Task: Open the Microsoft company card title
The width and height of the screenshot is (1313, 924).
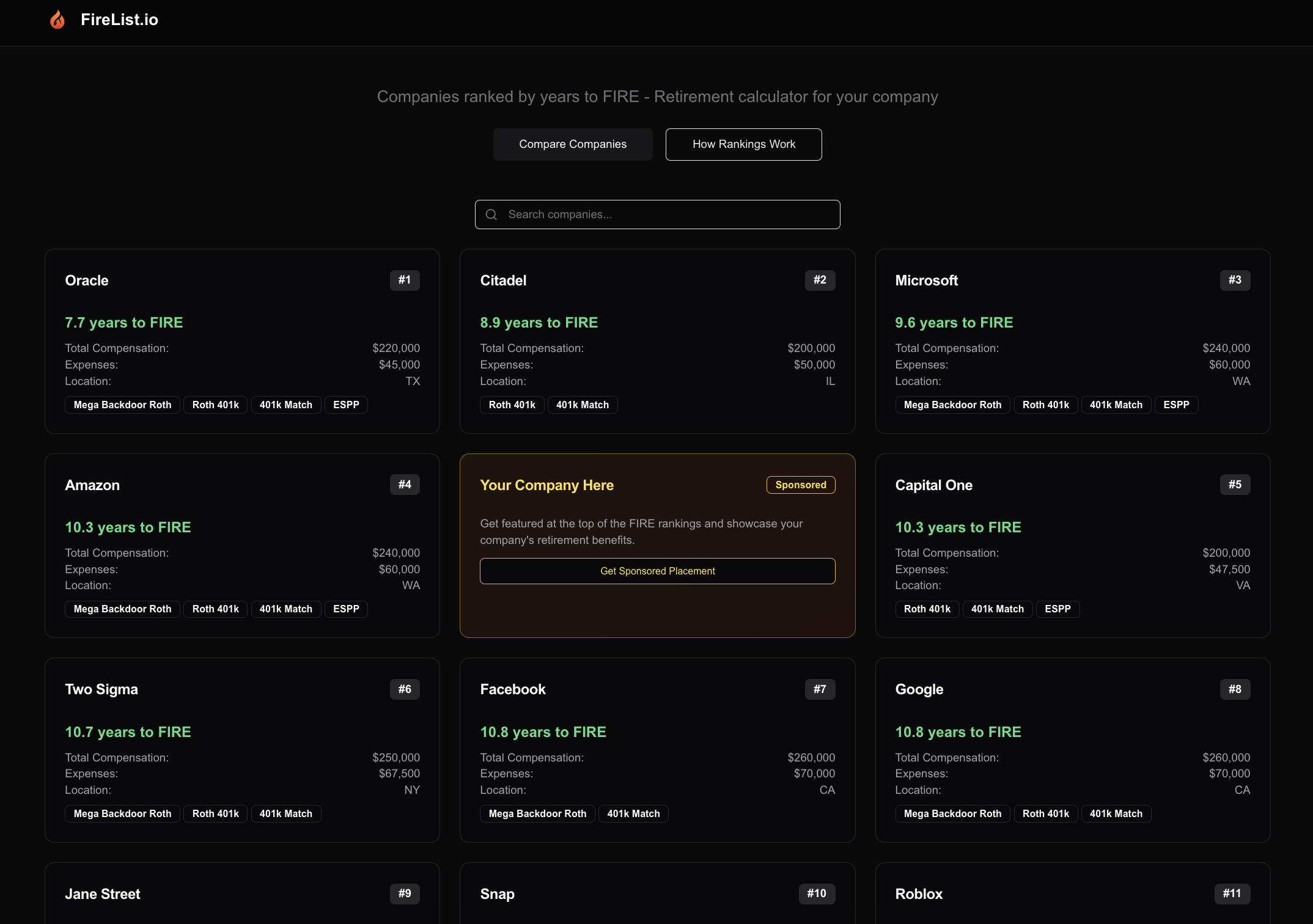Action: point(926,280)
